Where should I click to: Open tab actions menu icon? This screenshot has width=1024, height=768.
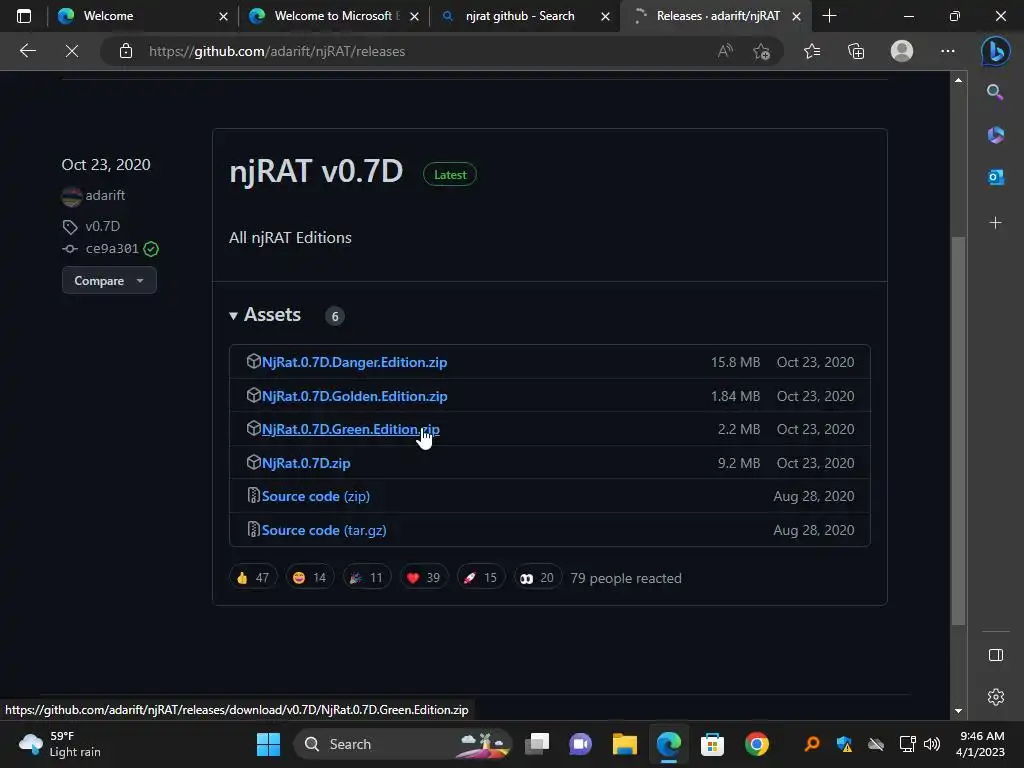[24, 16]
